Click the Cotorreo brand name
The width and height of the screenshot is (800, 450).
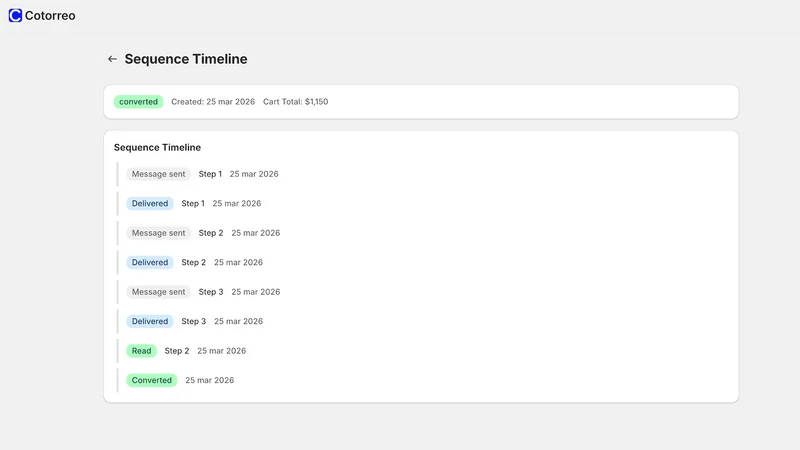point(50,16)
